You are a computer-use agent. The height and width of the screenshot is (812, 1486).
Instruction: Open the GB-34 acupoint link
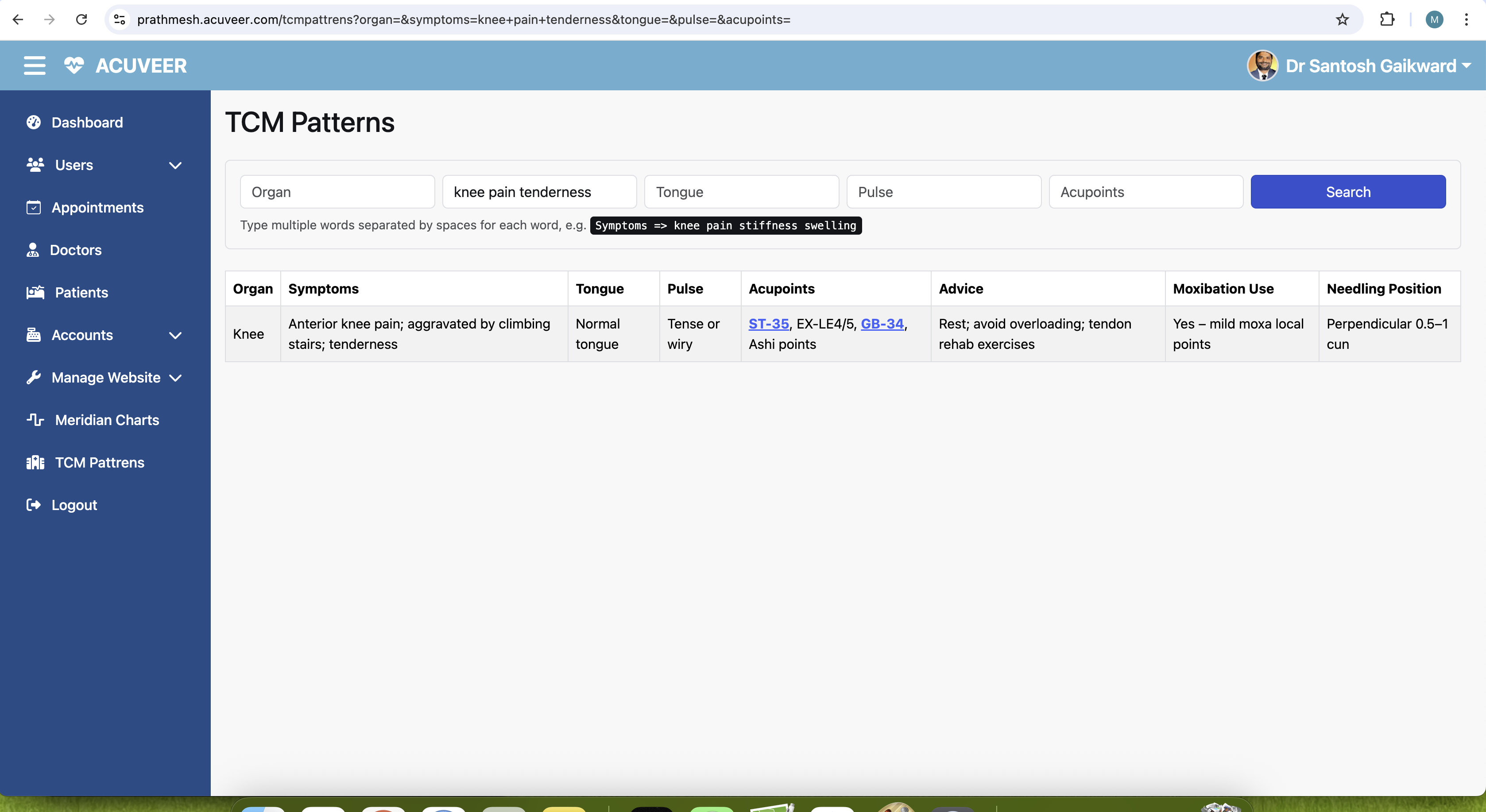click(x=882, y=324)
